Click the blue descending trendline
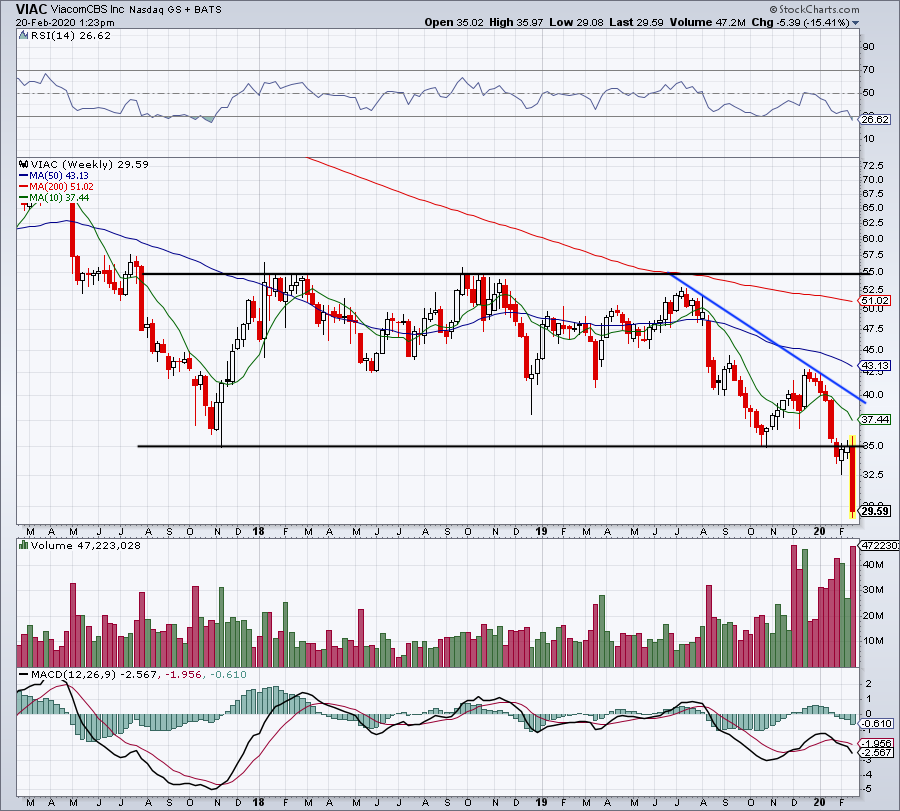The width and height of the screenshot is (900, 811). pyautogui.click(x=766, y=336)
